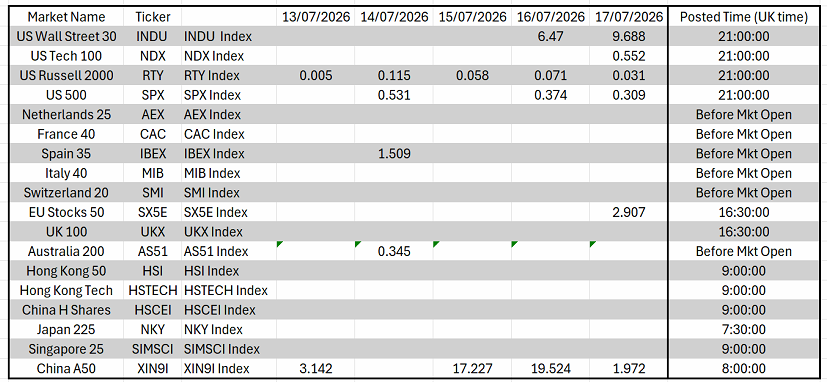Viewport: 827px width, 382px height.
Task: Select the 'Netherlands 25' cell
Action: [66, 114]
